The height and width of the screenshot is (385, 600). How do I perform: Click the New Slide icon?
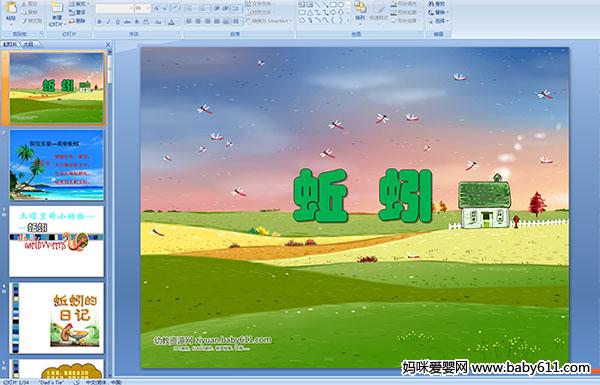coord(57,8)
